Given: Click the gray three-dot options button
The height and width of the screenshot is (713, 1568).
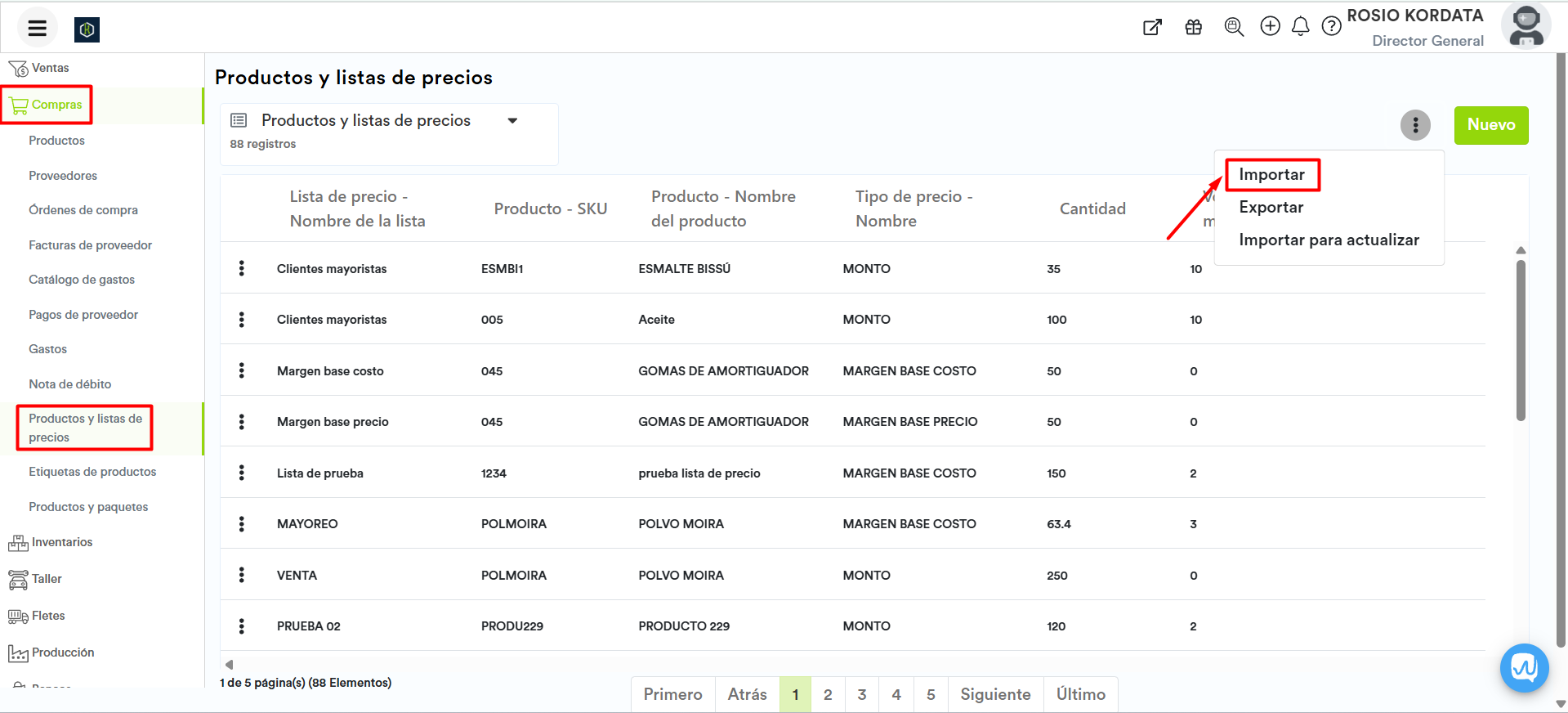Looking at the screenshot, I should tap(1415, 125).
